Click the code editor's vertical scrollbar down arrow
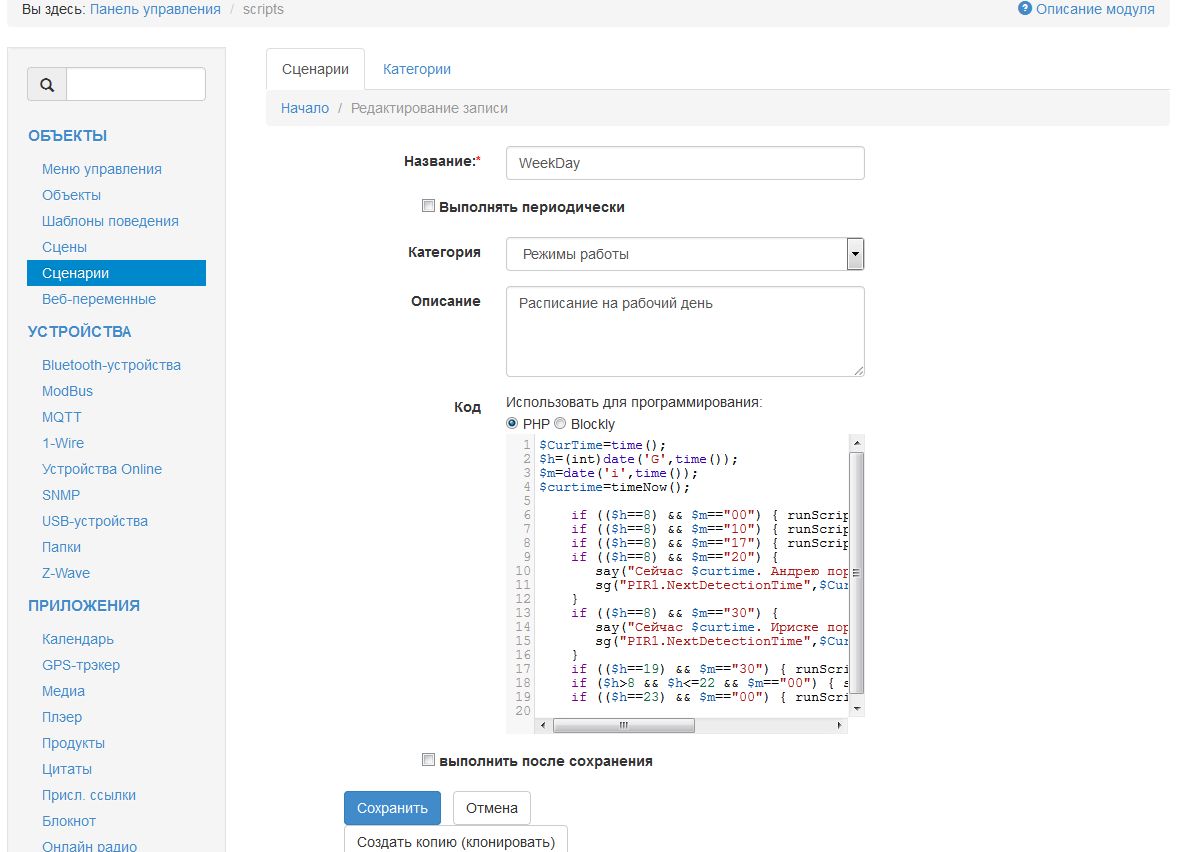Image resolution: width=1180 pixels, height=852 pixels. (x=856, y=707)
